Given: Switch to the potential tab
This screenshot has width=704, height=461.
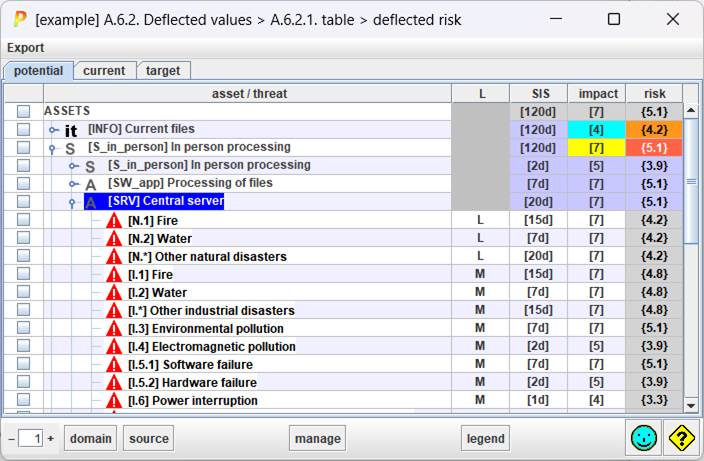Looking at the screenshot, I should (38, 71).
